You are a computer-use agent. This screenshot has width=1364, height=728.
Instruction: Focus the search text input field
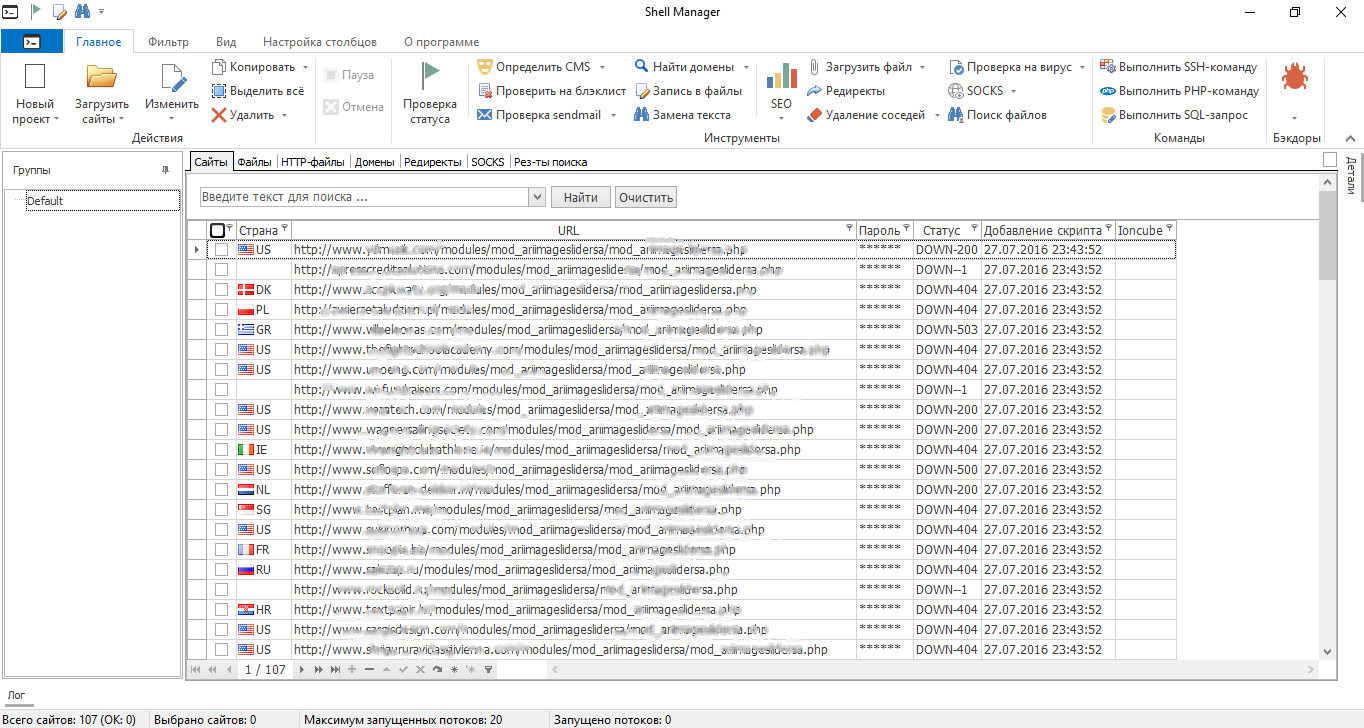tap(364, 197)
